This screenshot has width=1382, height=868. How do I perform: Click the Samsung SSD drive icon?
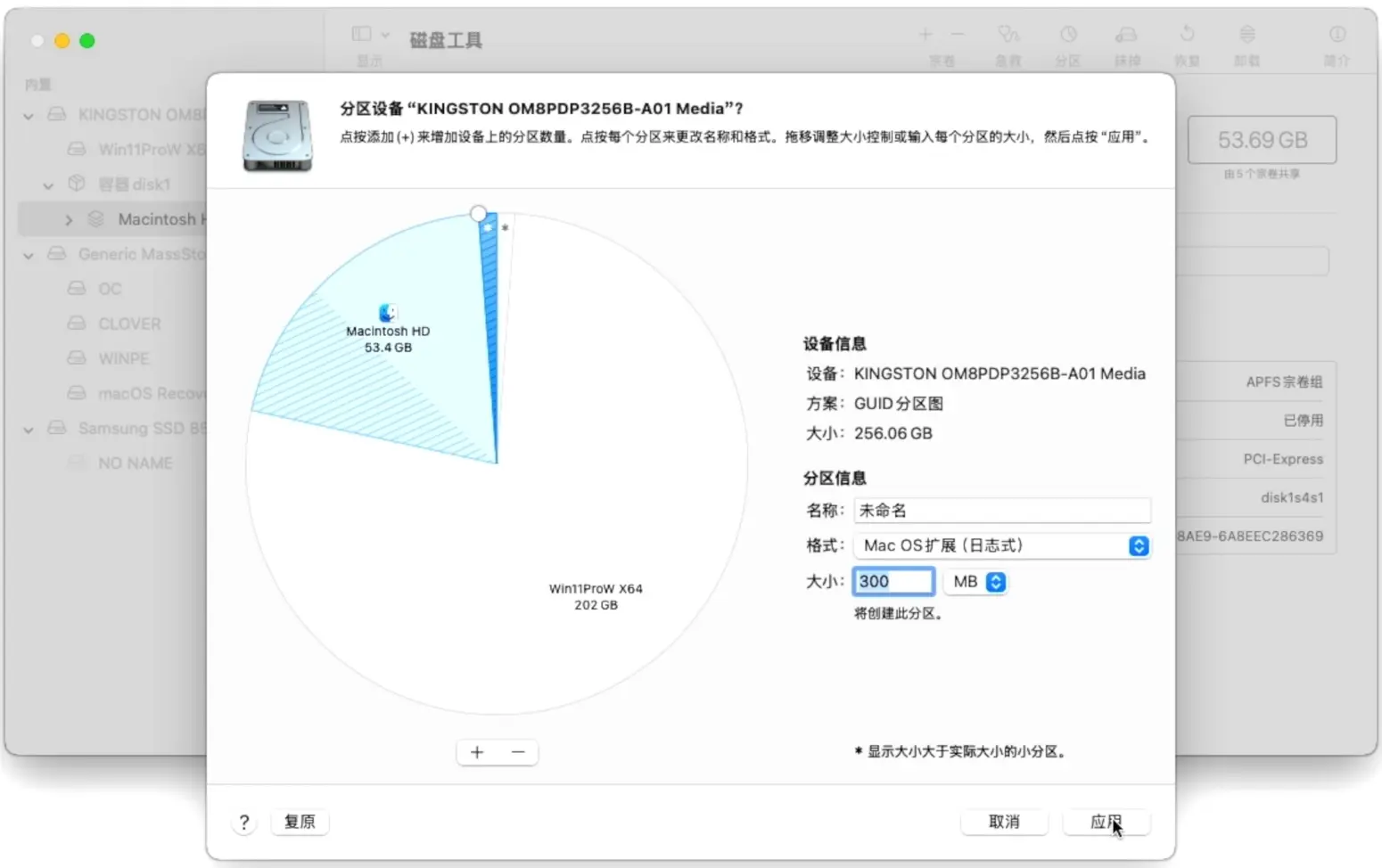[56, 428]
